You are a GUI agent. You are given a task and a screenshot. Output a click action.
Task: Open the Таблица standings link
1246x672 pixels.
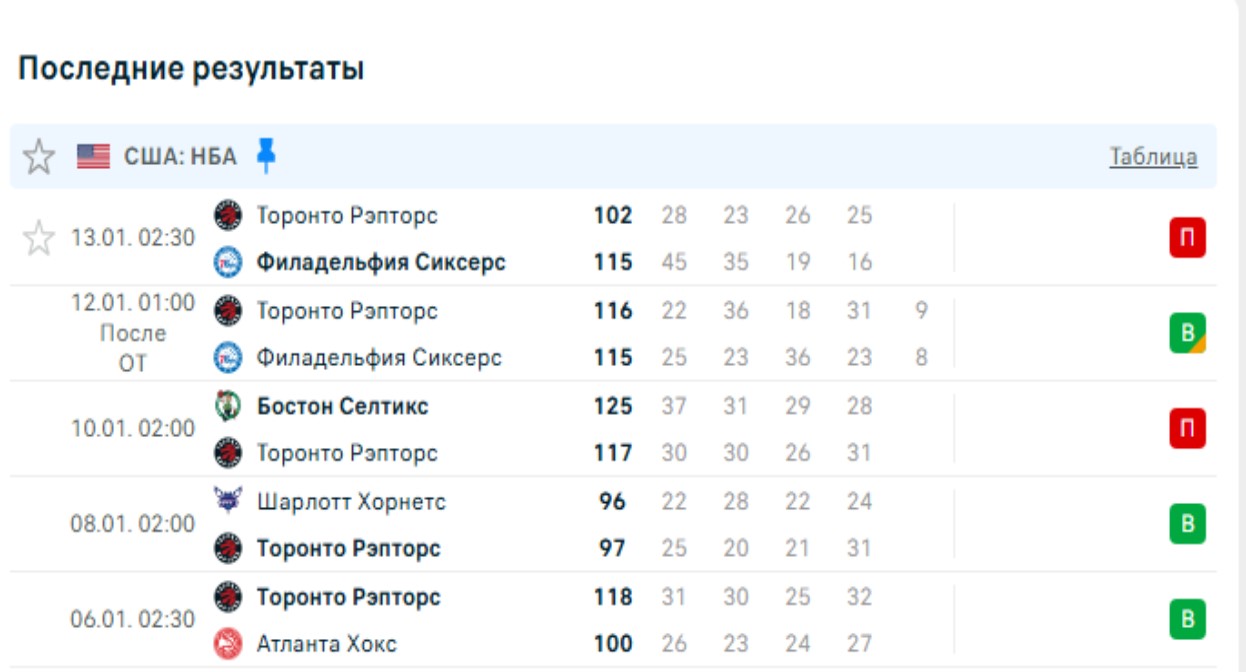click(1153, 157)
